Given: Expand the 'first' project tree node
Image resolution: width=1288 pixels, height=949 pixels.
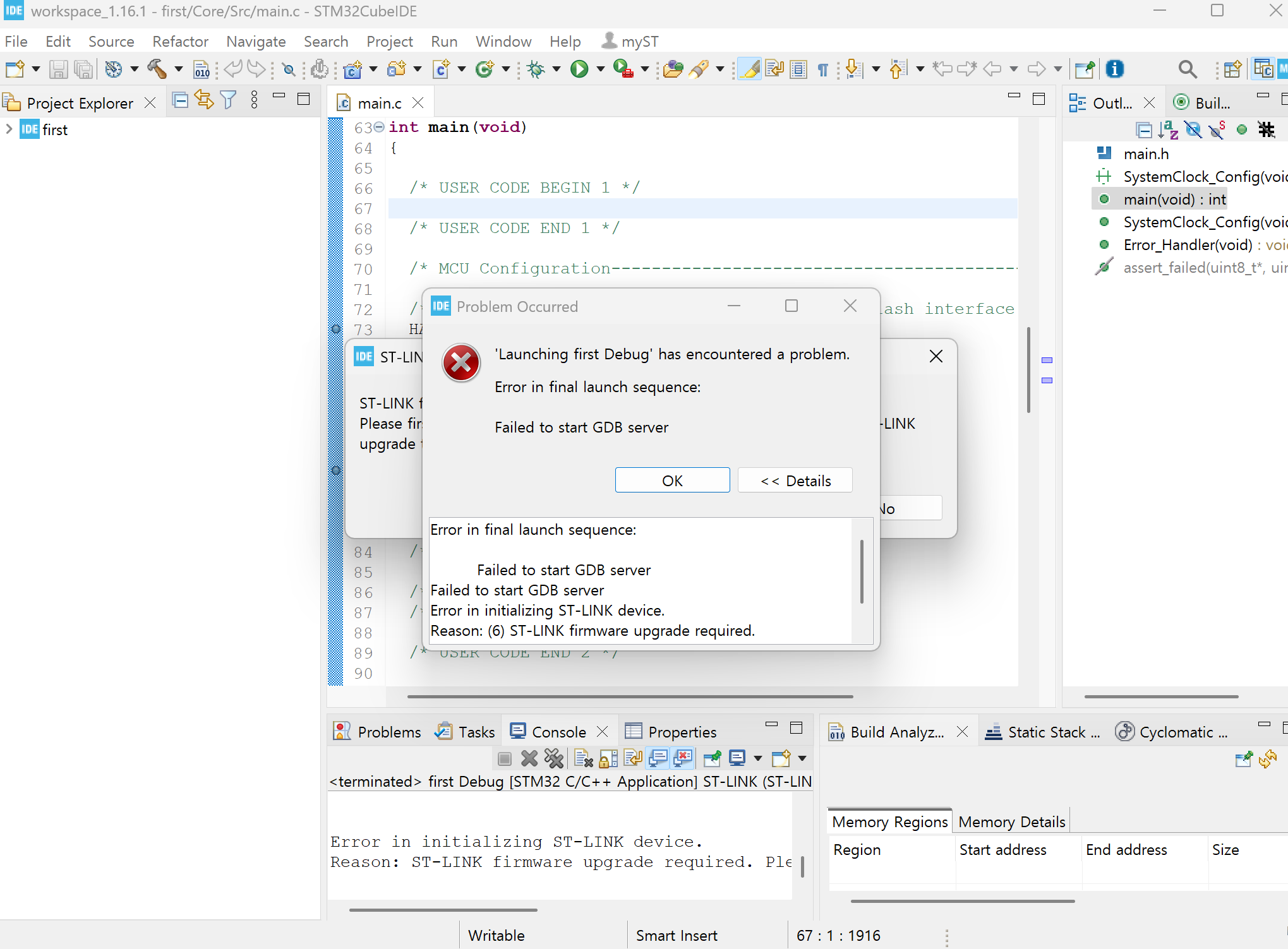Looking at the screenshot, I should 9,129.
